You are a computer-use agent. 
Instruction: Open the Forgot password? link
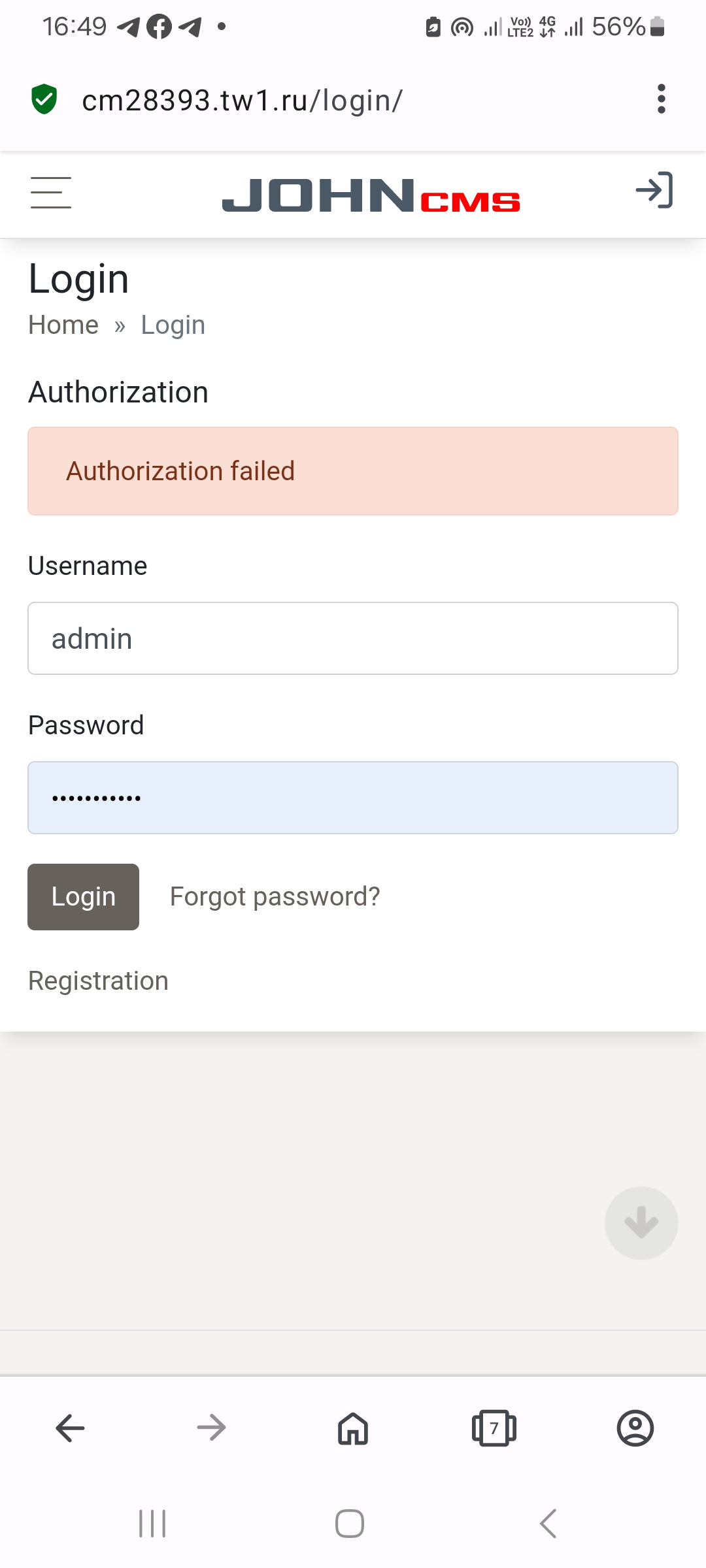click(275, 896)
